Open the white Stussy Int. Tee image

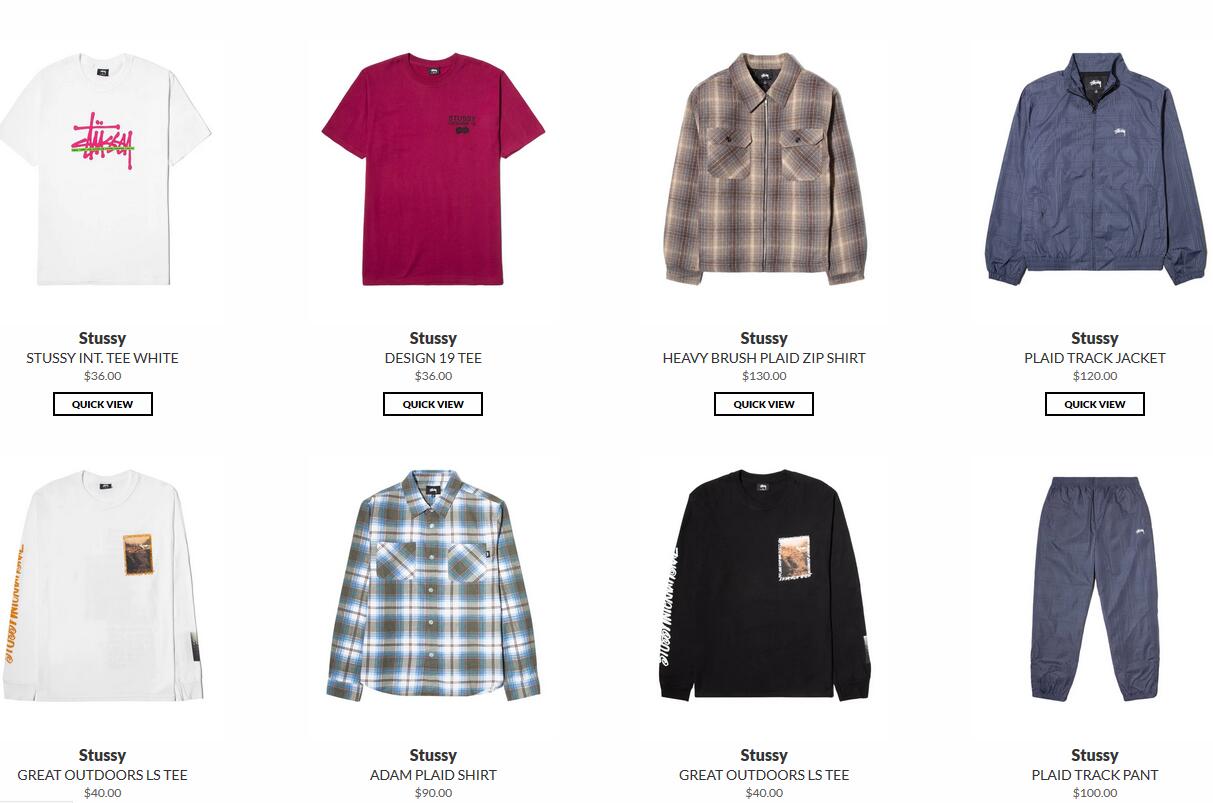tap(103, 170)
